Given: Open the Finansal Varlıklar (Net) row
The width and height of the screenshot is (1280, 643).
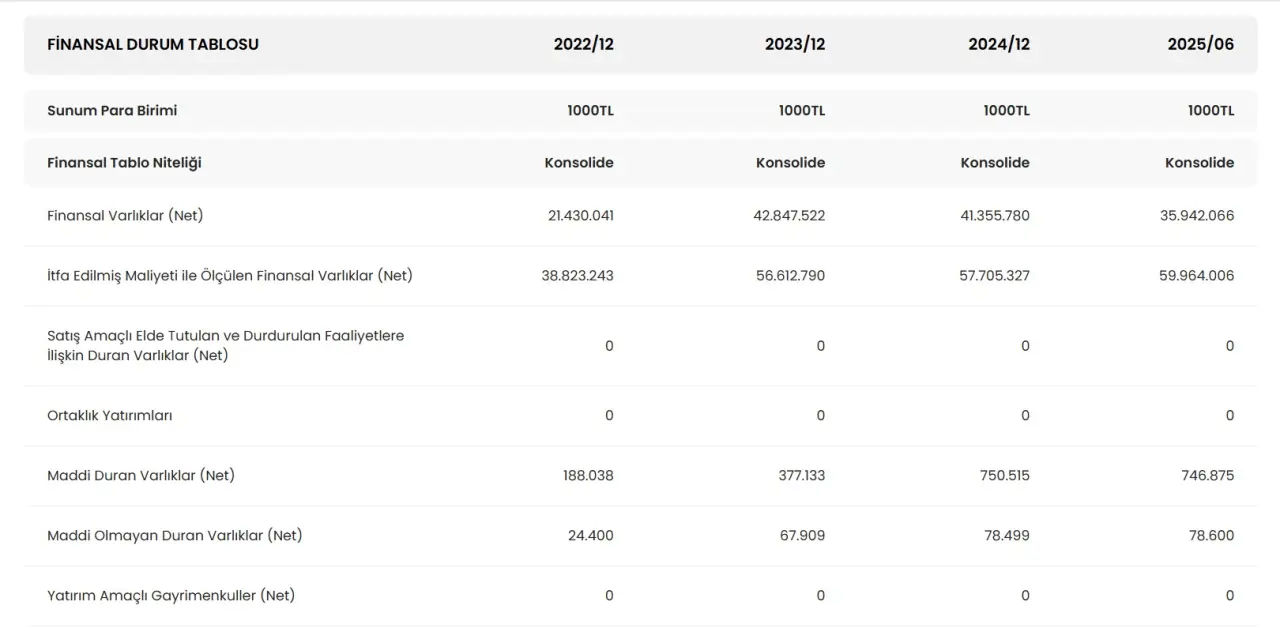Looking at the screenshot, I should click(x=125, y=215).
